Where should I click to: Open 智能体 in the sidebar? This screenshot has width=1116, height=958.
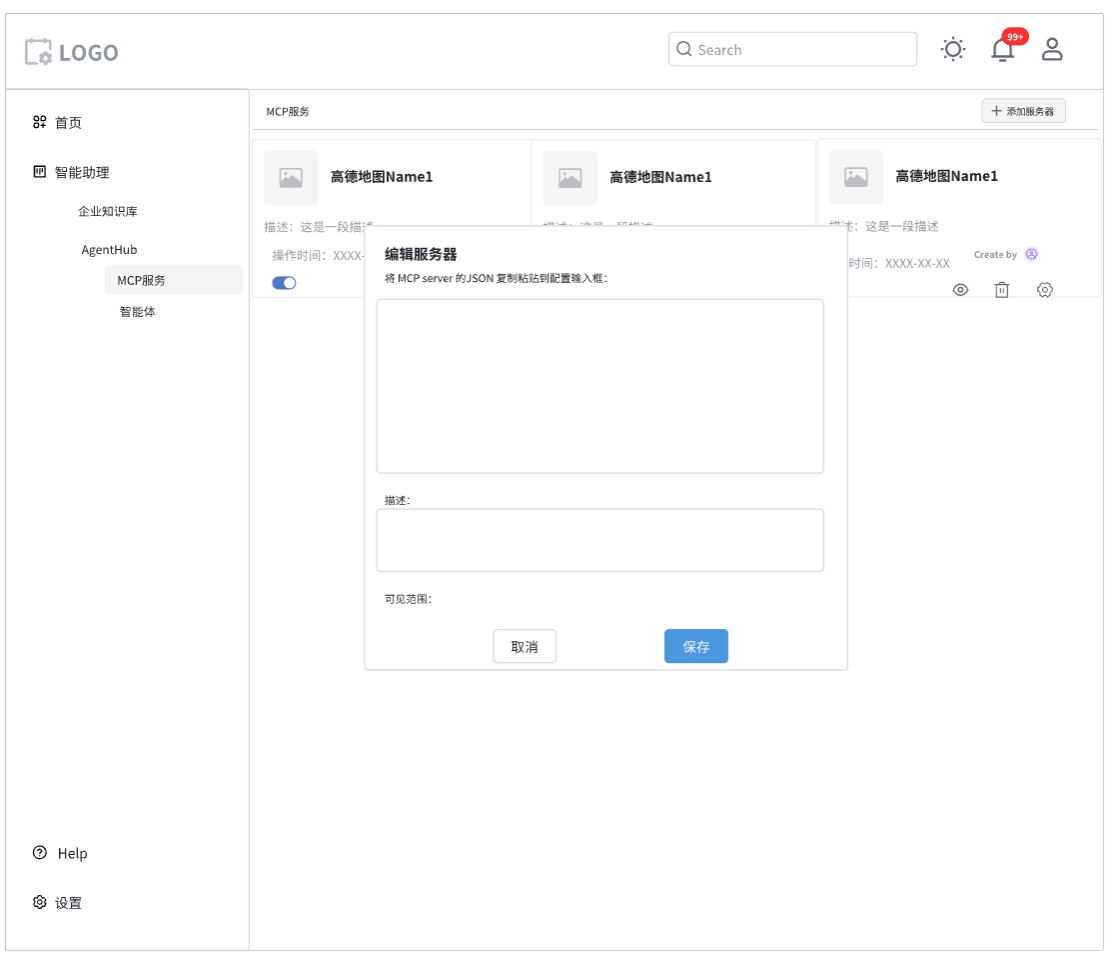(138, 311)
